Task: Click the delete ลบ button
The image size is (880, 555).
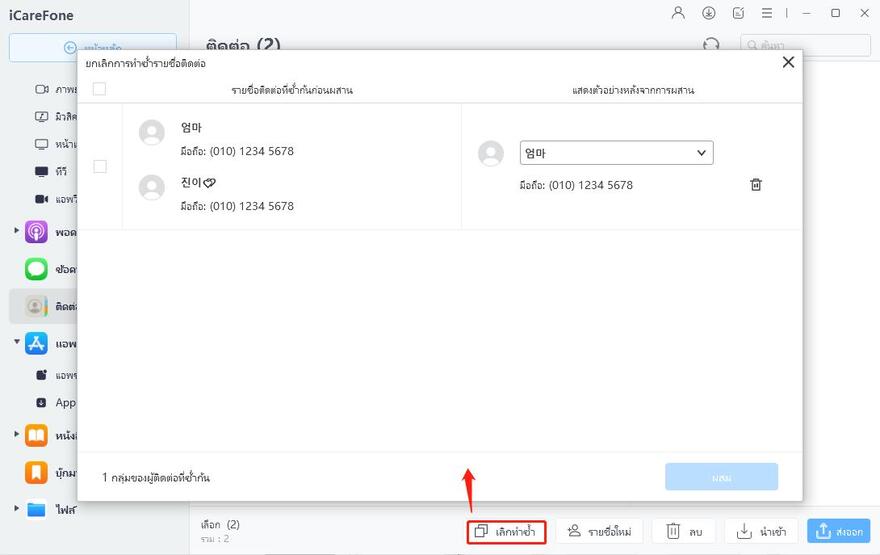Action: point(684,531)
